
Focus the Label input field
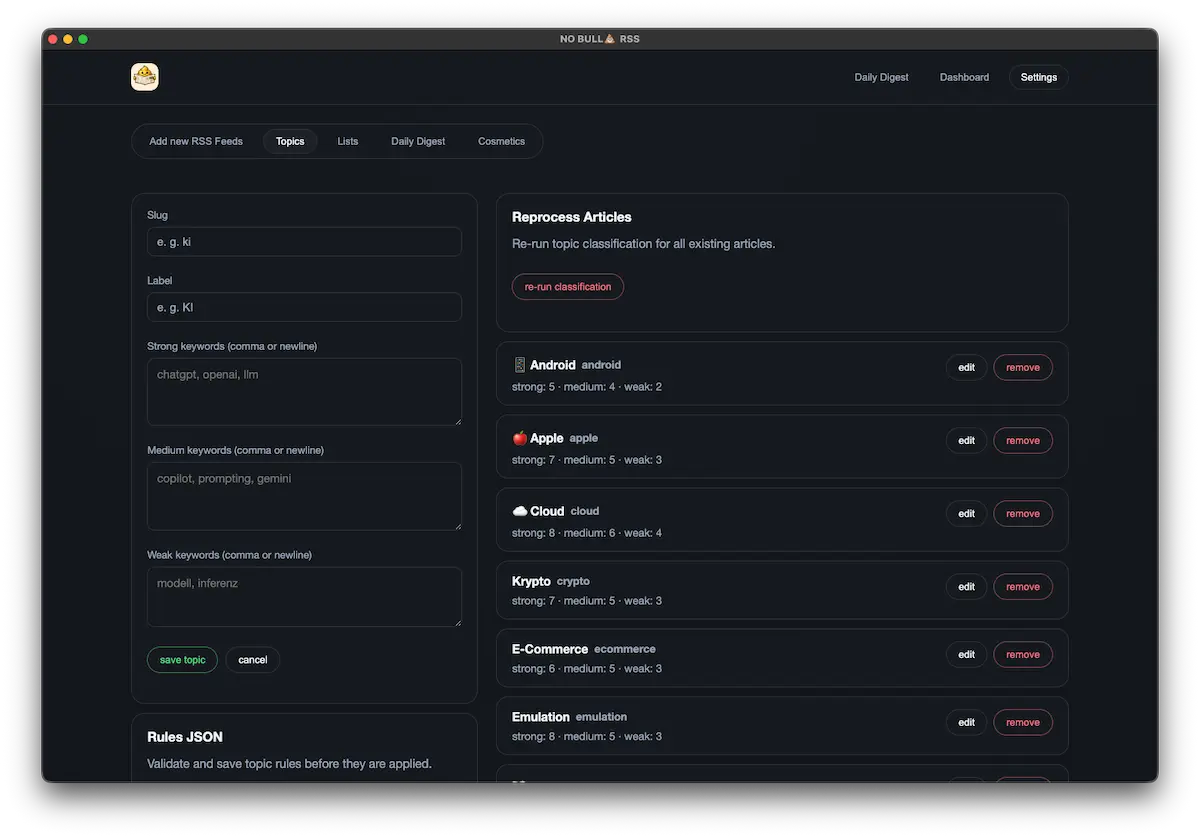click(304, 307)
